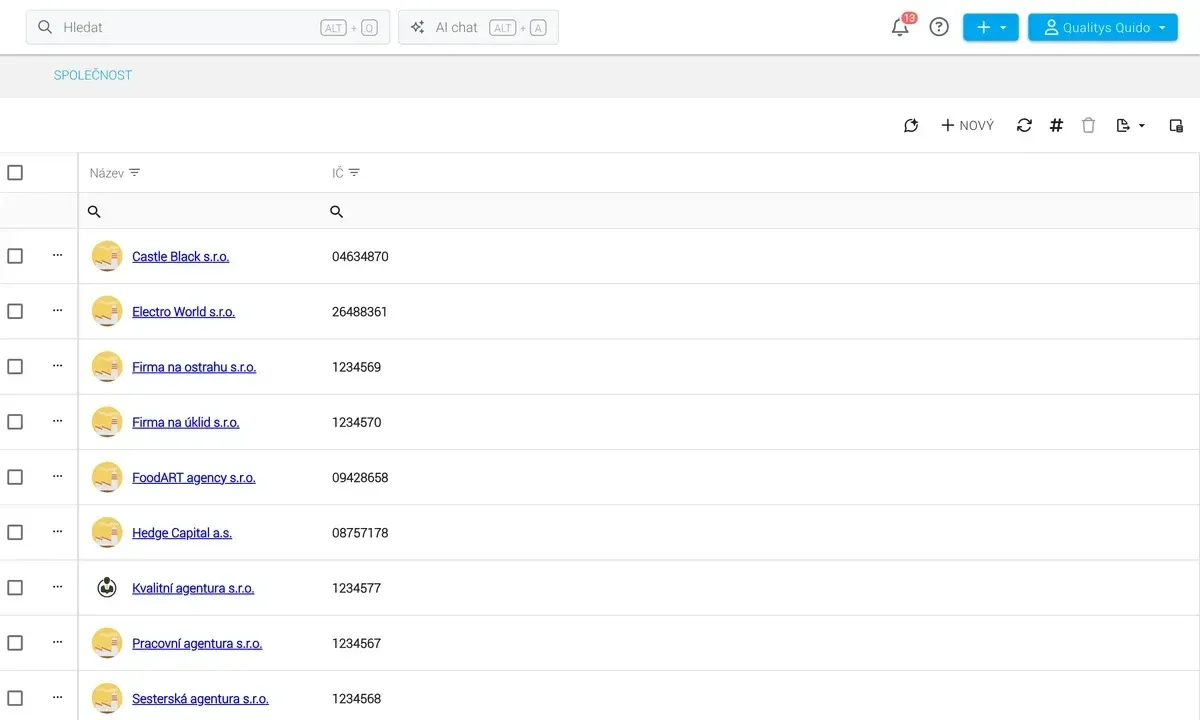The height and width of the screenshot is (720, 1200).
Task: Click the hashtag icon in toolbar
Action: coord(1056,125)
